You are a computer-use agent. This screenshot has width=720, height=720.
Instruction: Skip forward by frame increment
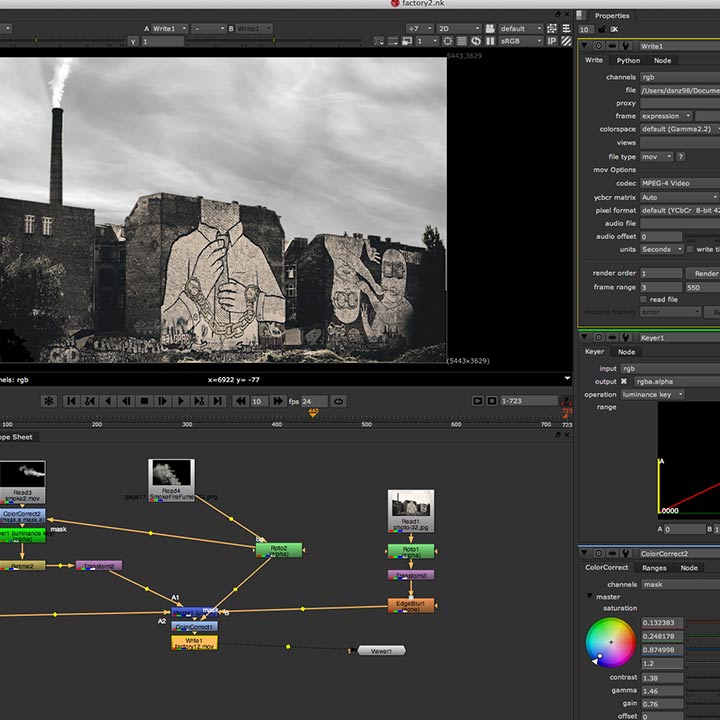coord(278,401)
